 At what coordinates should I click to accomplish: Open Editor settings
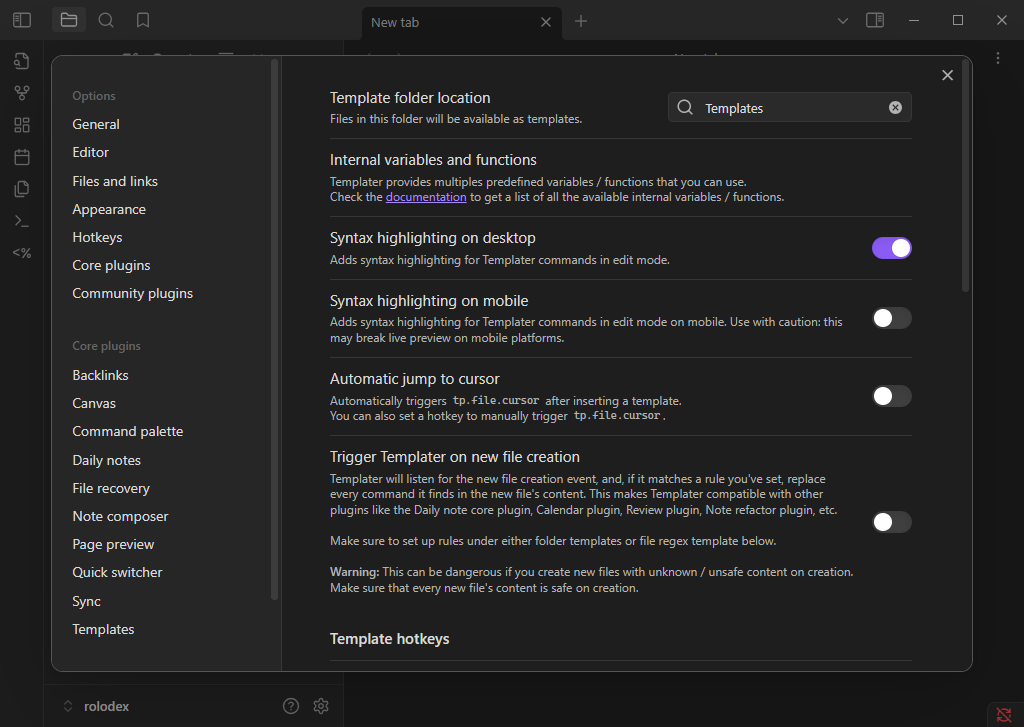pyautogui.click(x=91, y=152)
